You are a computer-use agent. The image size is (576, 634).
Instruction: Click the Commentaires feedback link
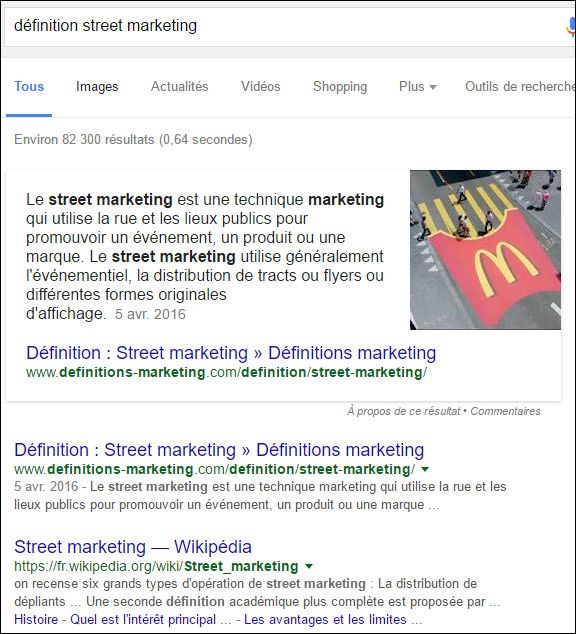[x=505, y=411]
